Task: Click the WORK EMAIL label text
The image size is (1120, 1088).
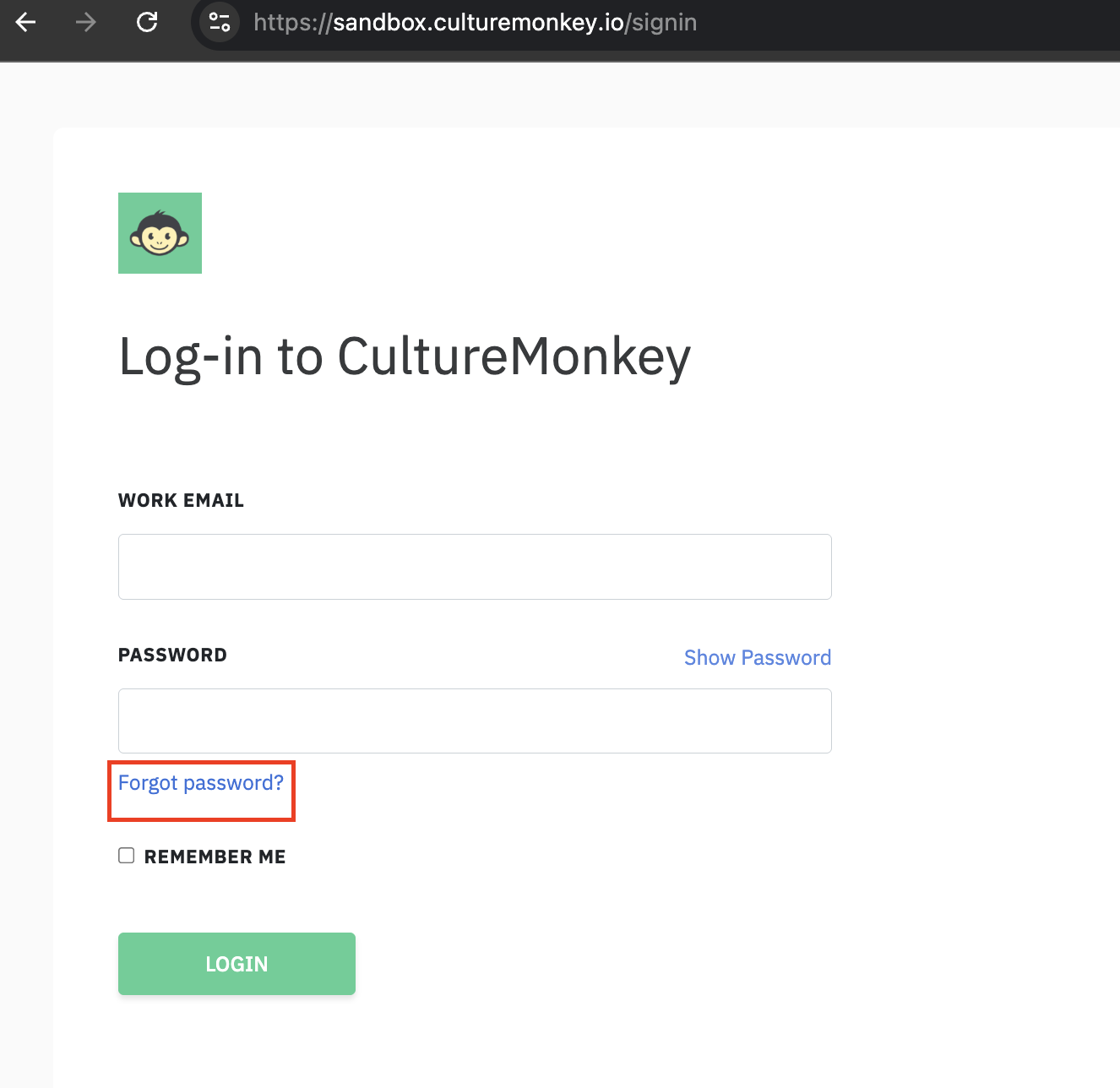Action: [181, 500]
